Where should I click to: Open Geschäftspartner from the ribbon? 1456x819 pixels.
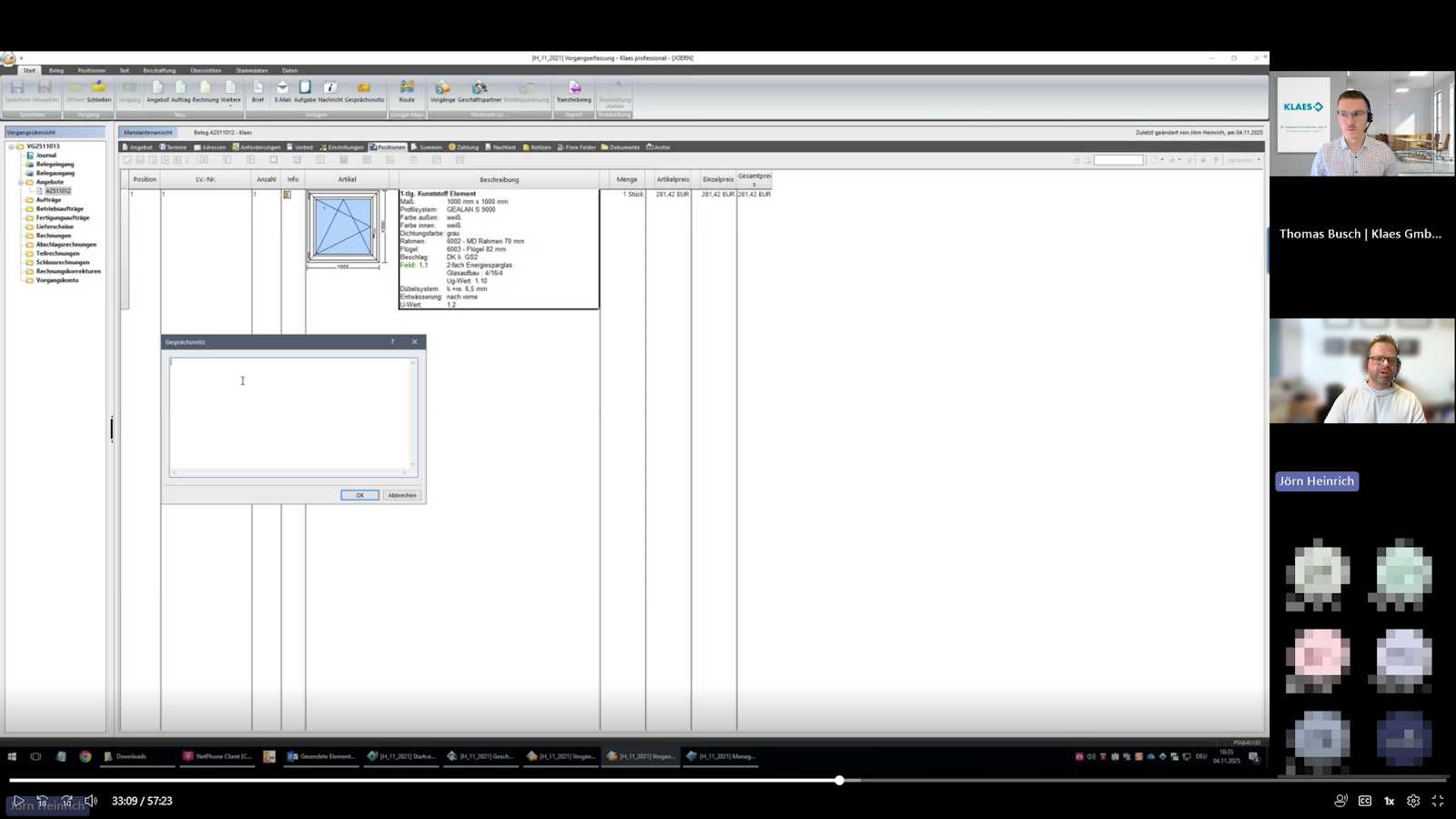point(479,91)
